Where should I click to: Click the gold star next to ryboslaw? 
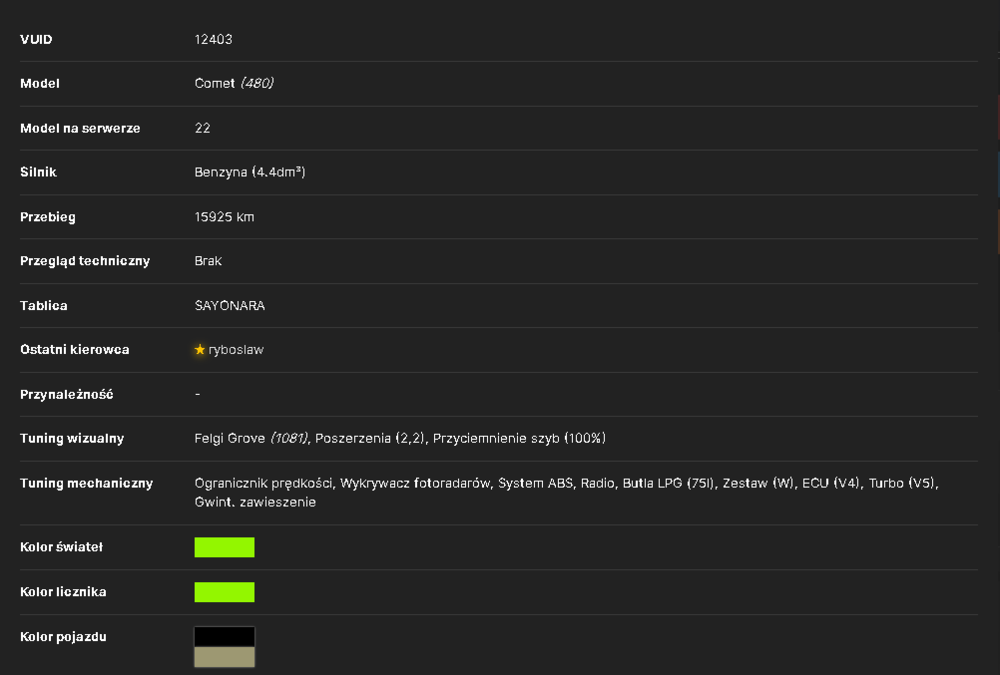click(200, 350)
